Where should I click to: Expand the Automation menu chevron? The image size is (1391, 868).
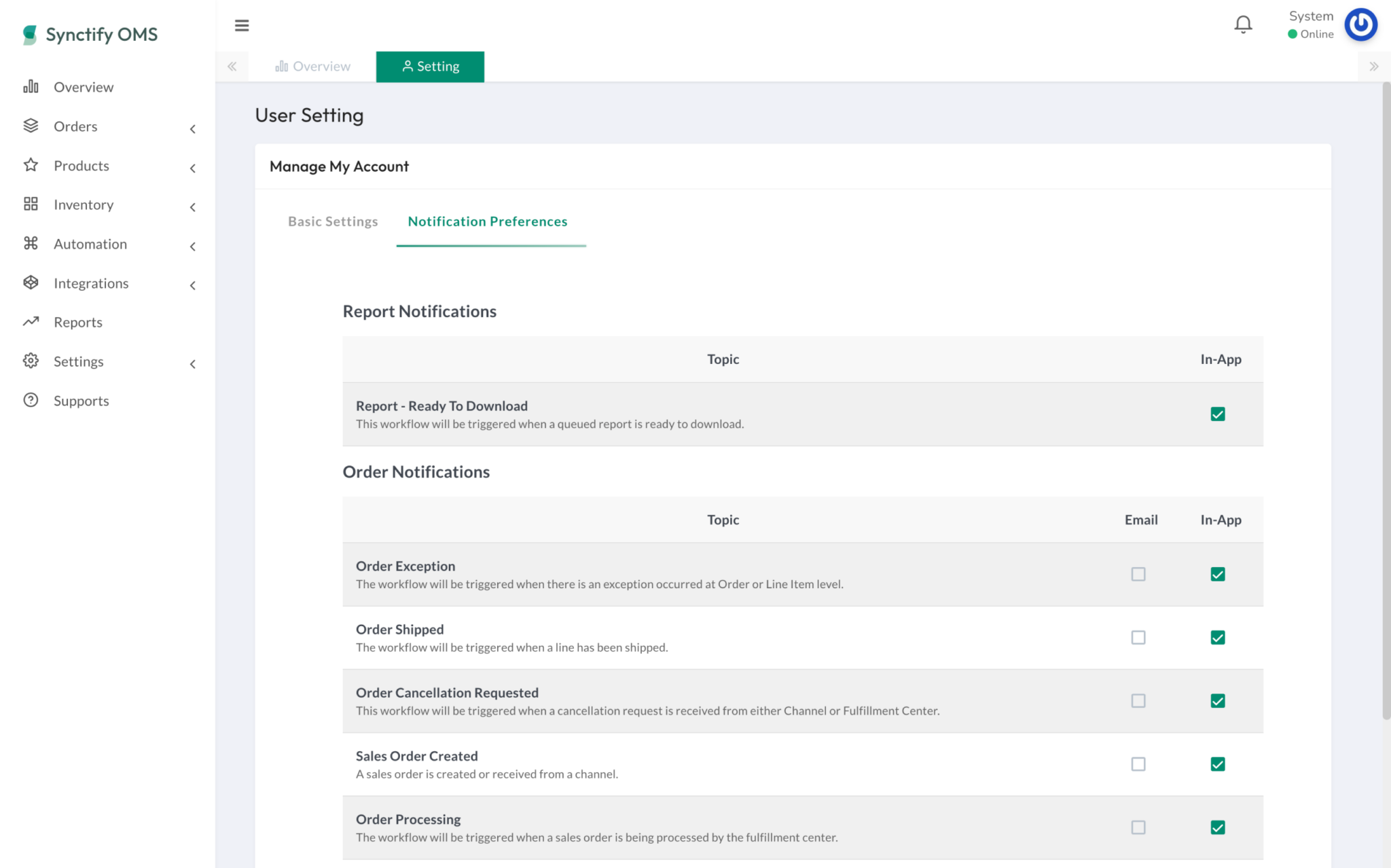(x=193, y=247)
